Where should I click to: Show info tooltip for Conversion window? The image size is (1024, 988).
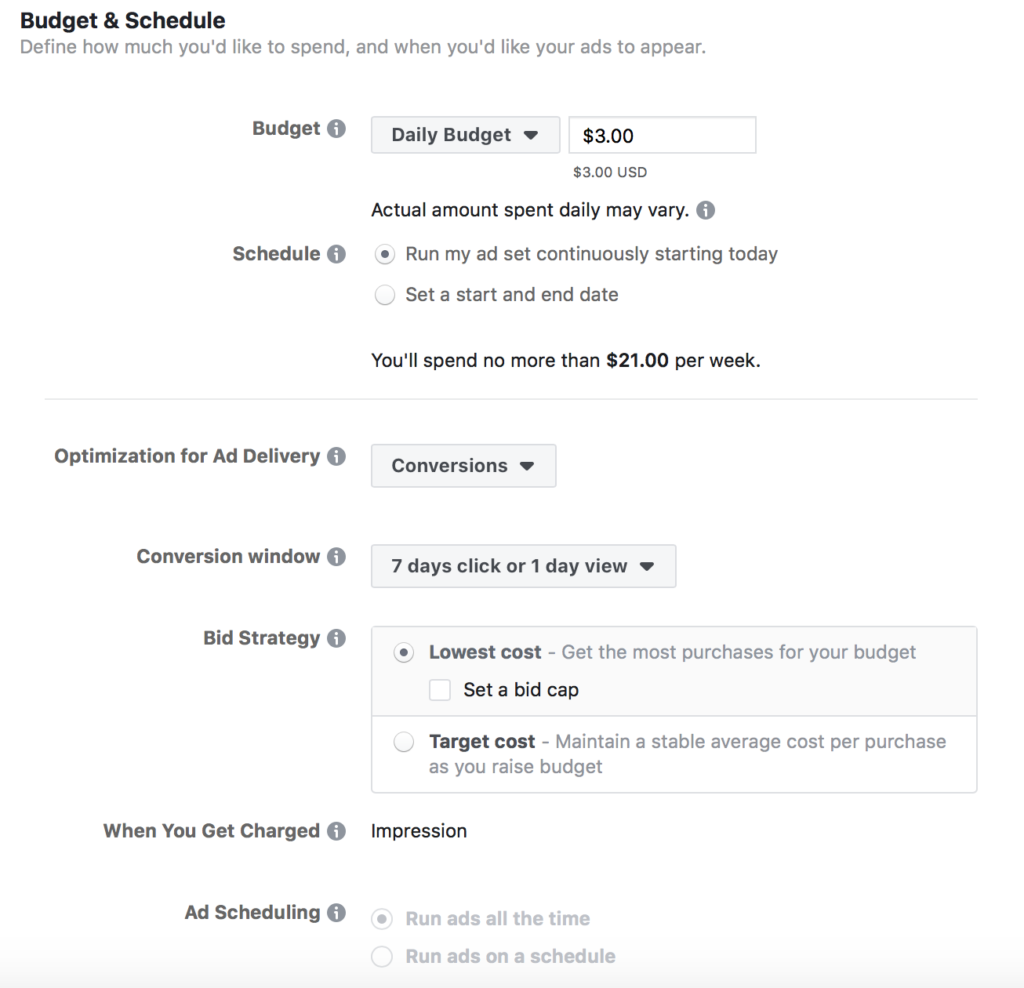point(337,557)
